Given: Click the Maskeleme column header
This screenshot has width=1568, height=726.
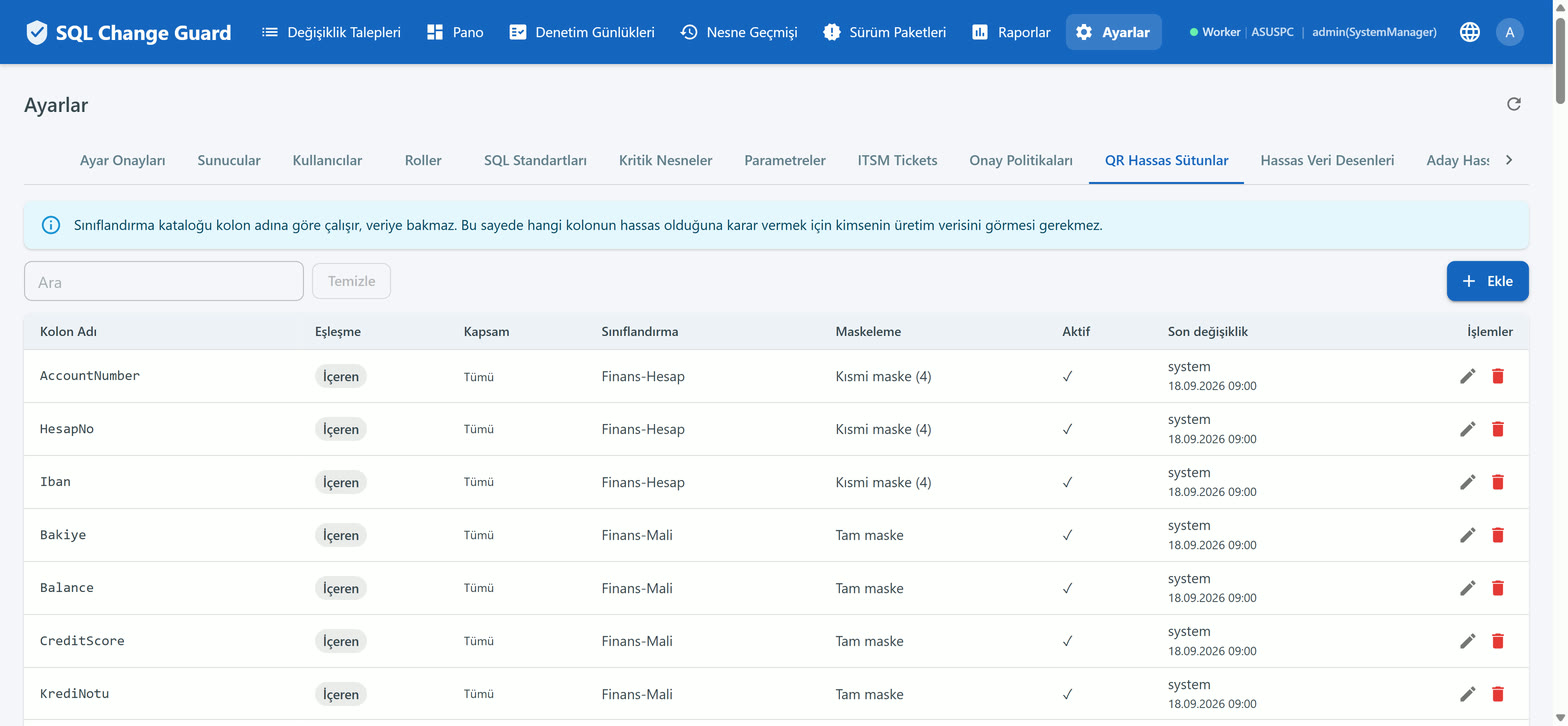Looking at the screenshot, I should 868,332.
